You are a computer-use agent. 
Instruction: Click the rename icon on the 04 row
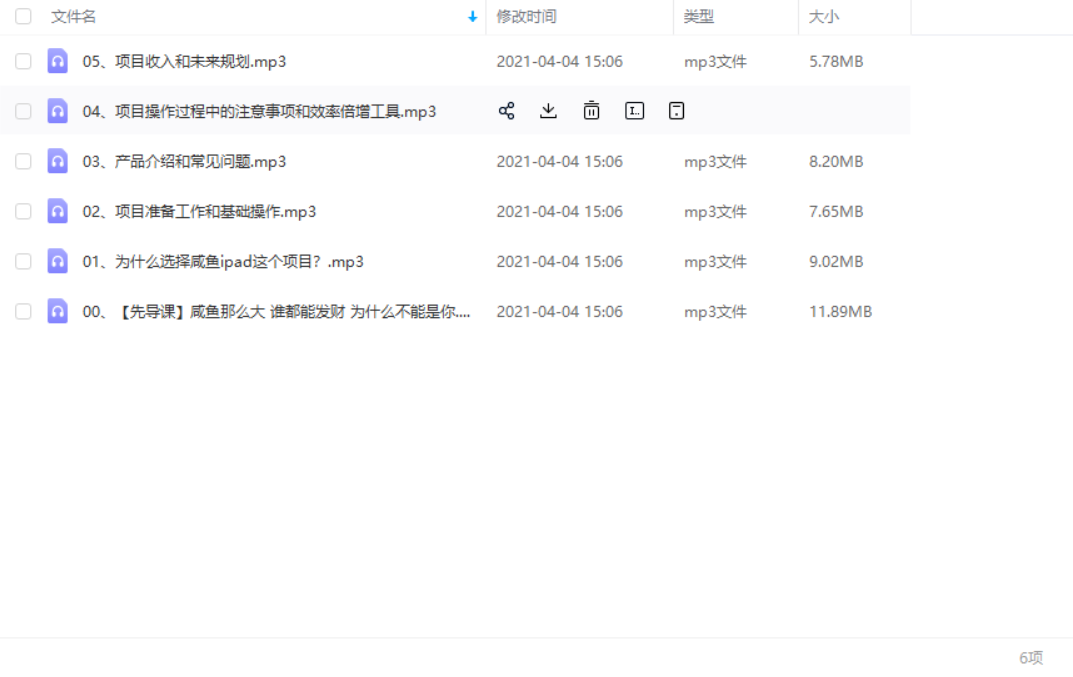pos(634,111)
